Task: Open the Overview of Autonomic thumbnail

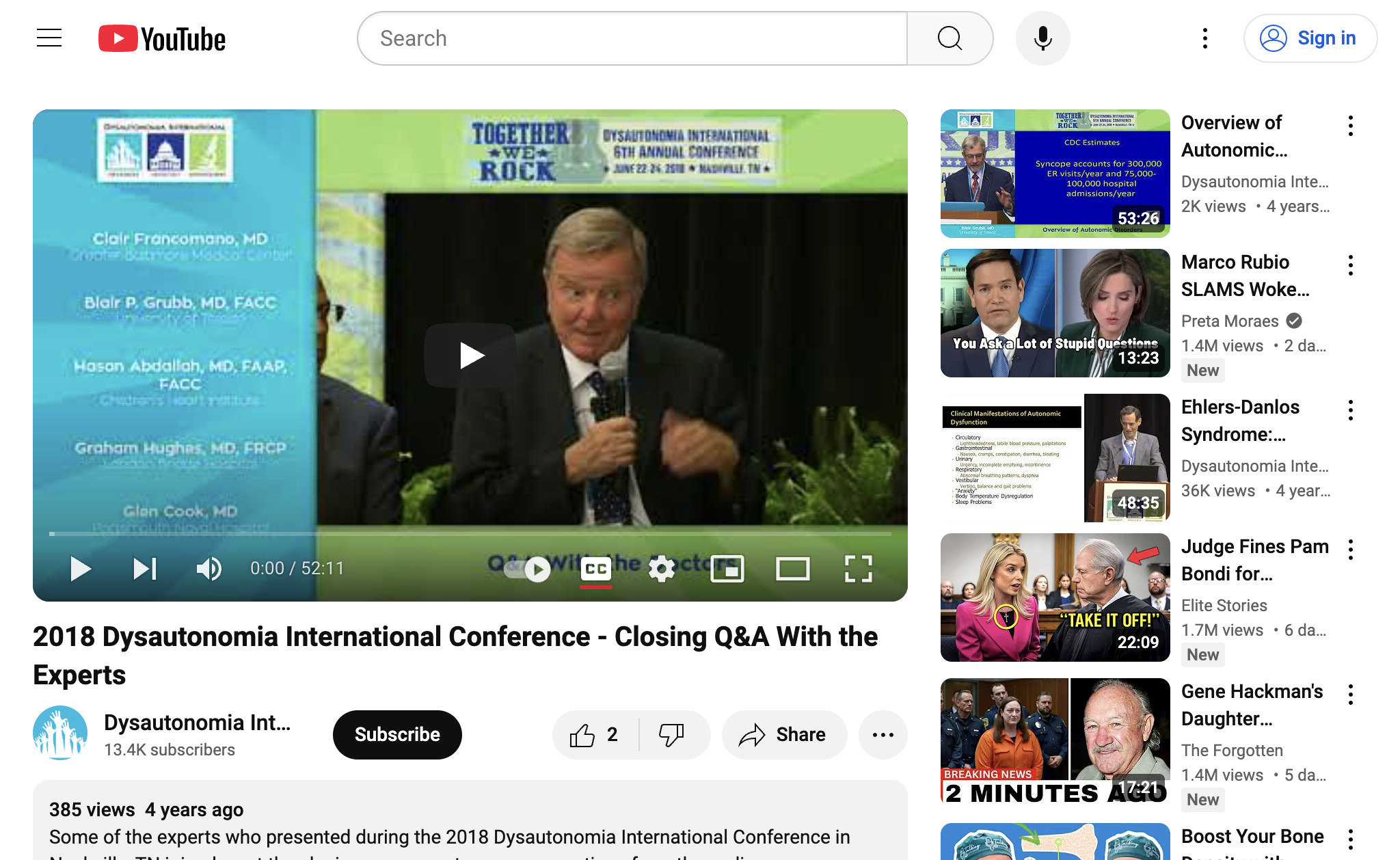Action: coord(1055,174)
